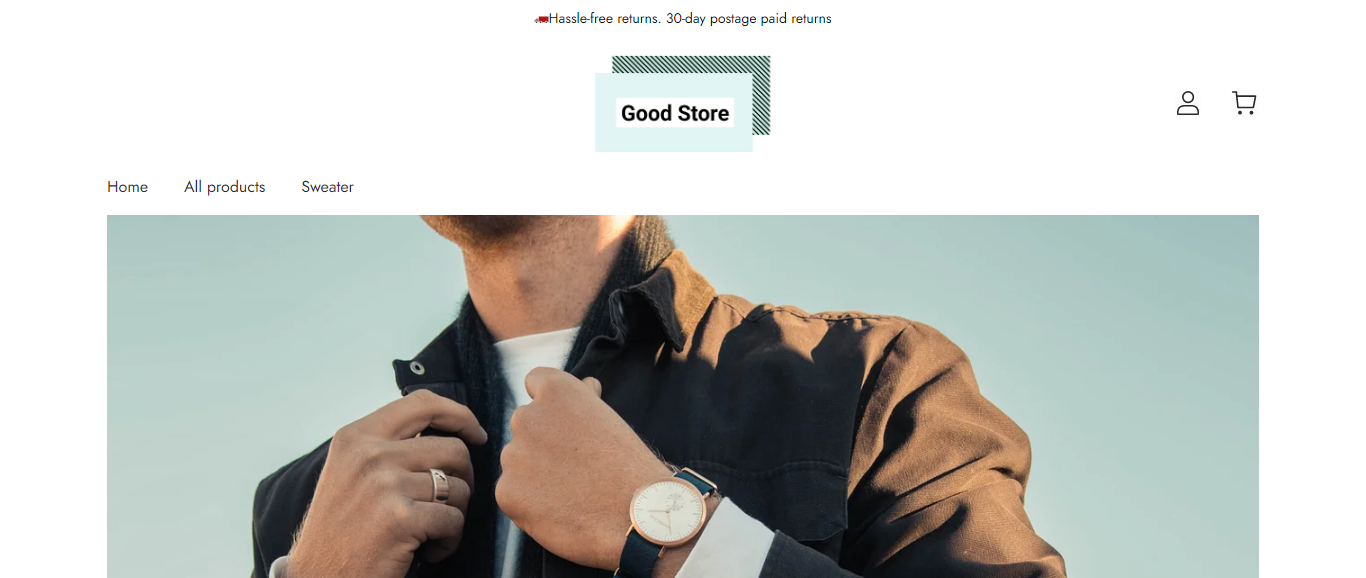Open the shopping cart icon
The width and height of the screenshot is (1366, 578).
(1244, 103)
